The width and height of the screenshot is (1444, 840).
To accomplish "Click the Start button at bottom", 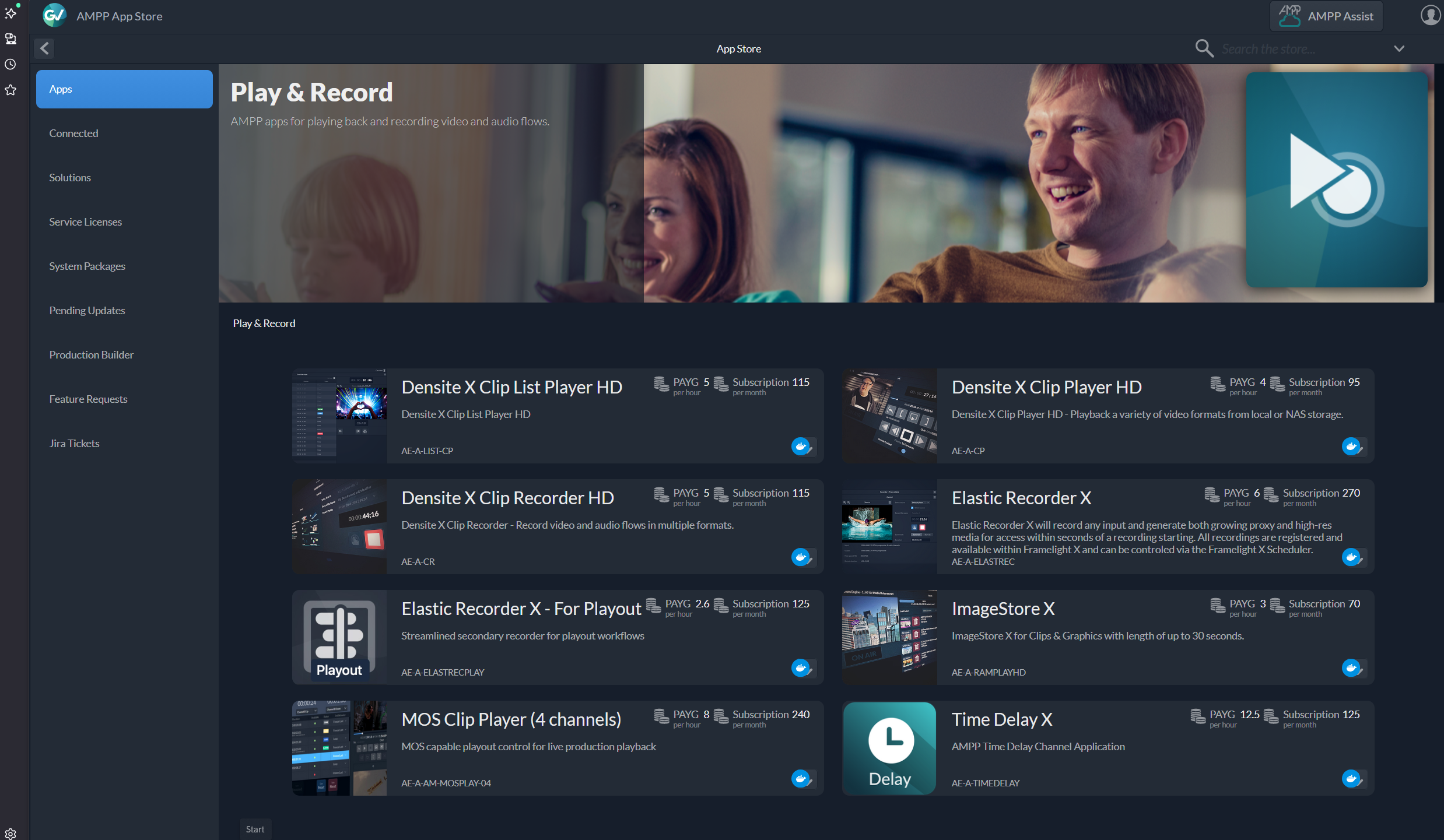I will [255, 829].
